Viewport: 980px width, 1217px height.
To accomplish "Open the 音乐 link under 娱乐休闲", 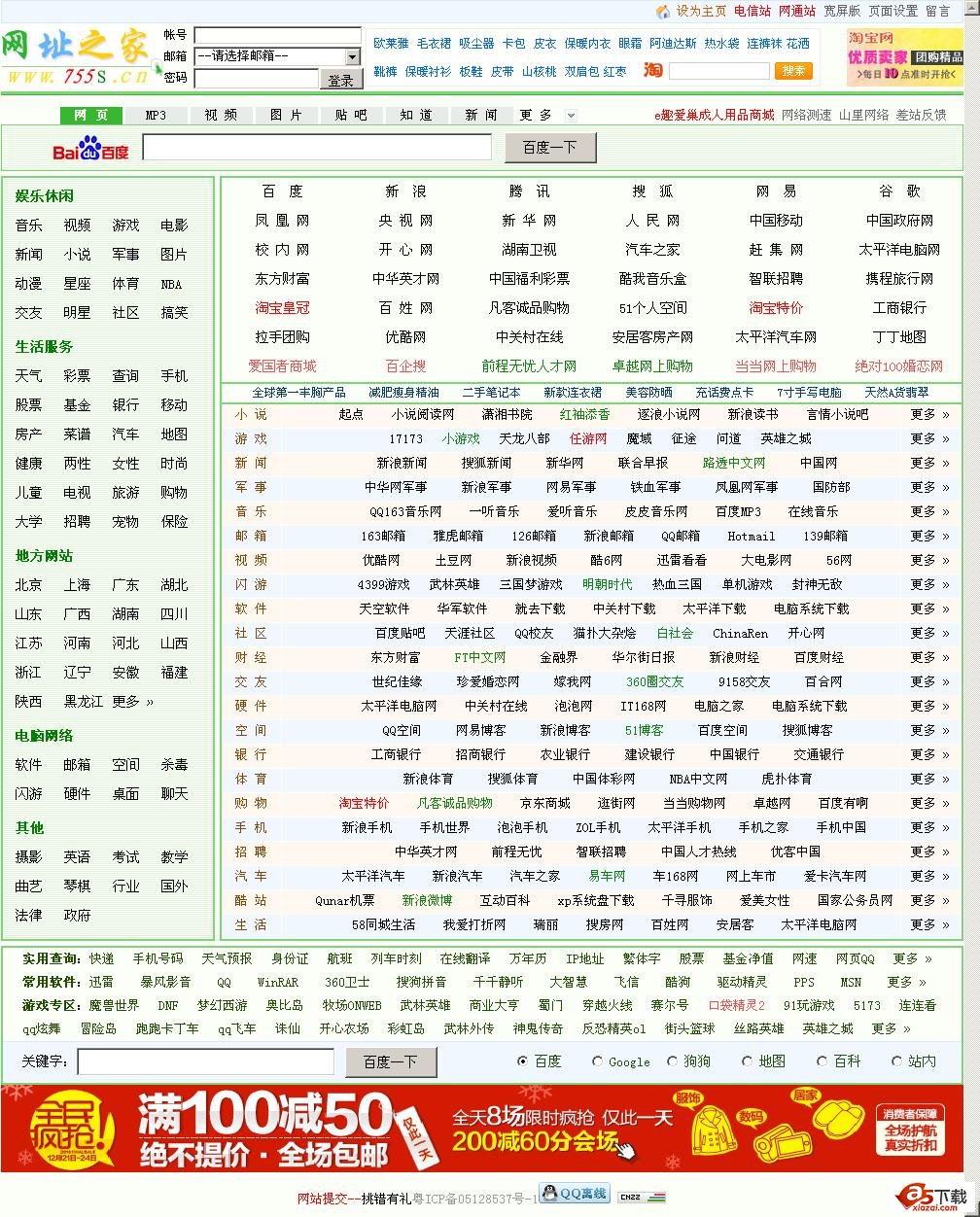I will [29, 226].
